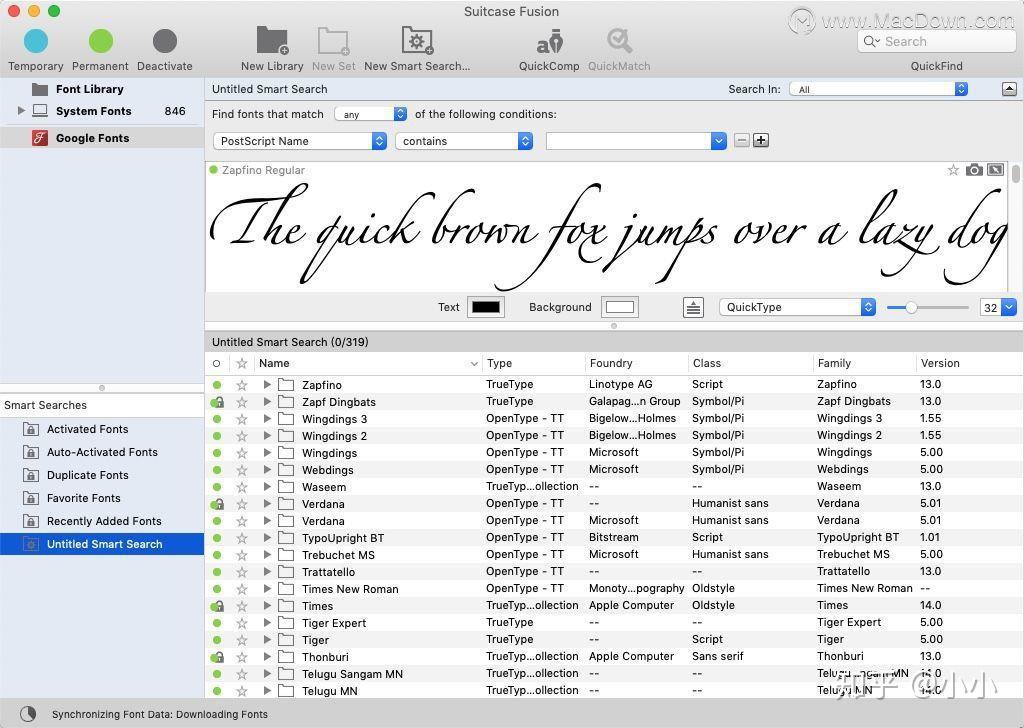Viewport: 1024px width, 728px height.
Task: Switch to the Duplicate Fonts smart search
Action: click(x=88, y=475)
